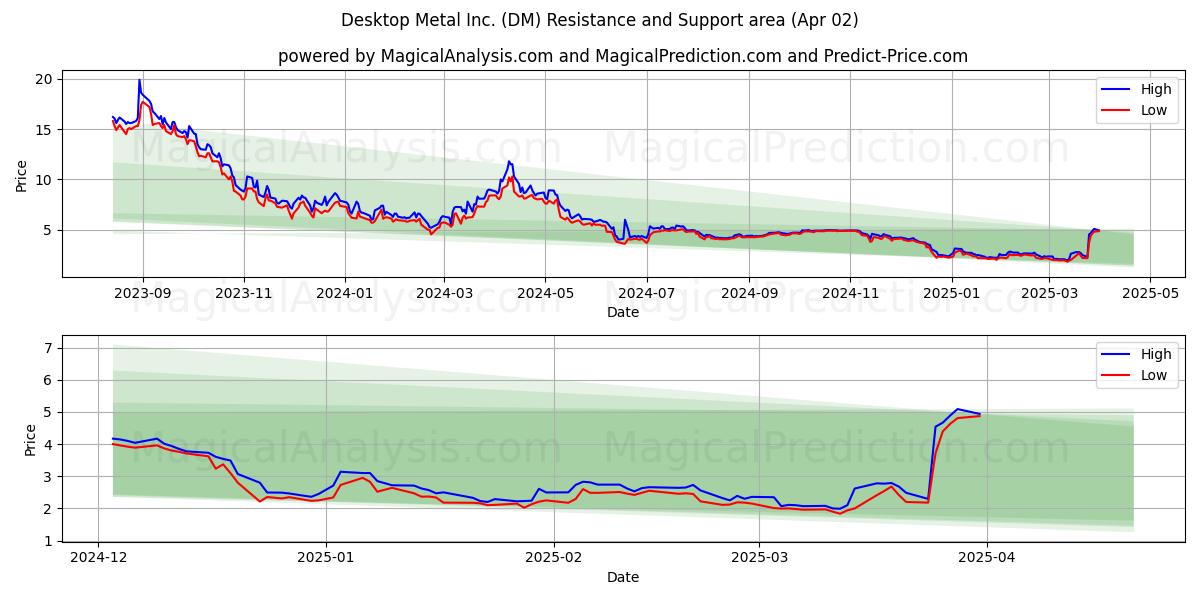Click the '2025-03' date label on the bottom chart
The image size is (1200, 600).
pos(759,559)
